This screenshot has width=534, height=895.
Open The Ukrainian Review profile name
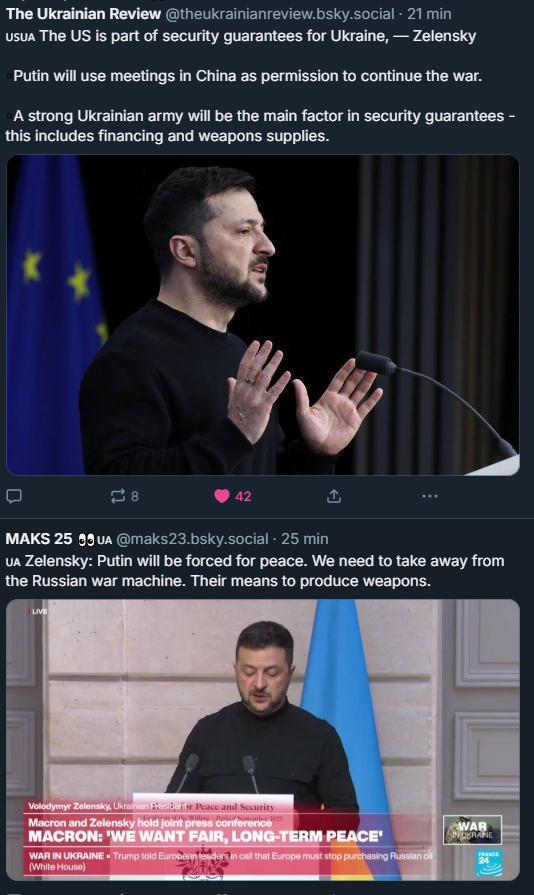83,14
